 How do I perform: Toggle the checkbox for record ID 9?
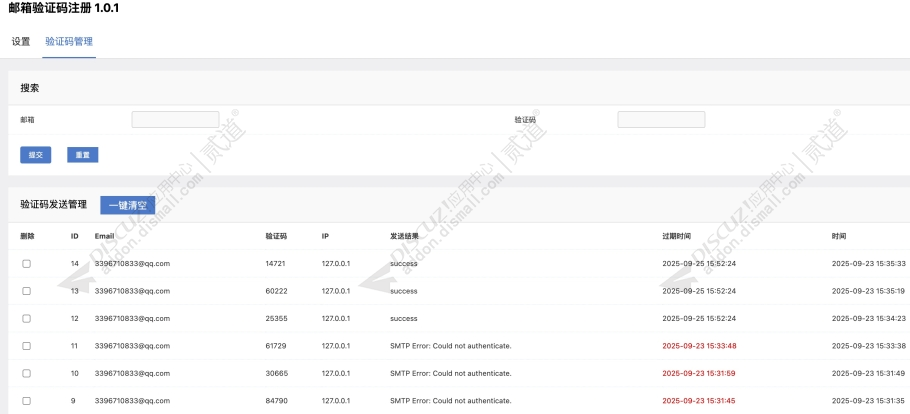click(x=27, y=401)
